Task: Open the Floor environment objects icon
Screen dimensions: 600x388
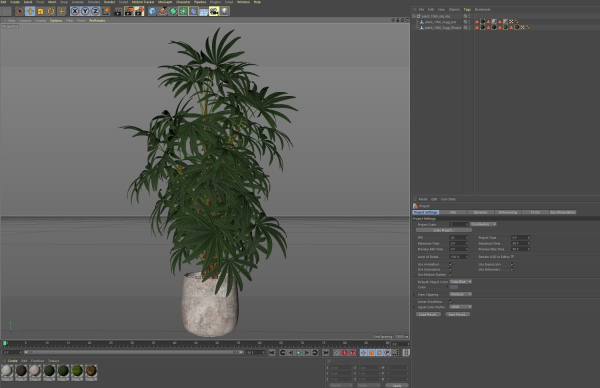Action: [x=204, y=11]
